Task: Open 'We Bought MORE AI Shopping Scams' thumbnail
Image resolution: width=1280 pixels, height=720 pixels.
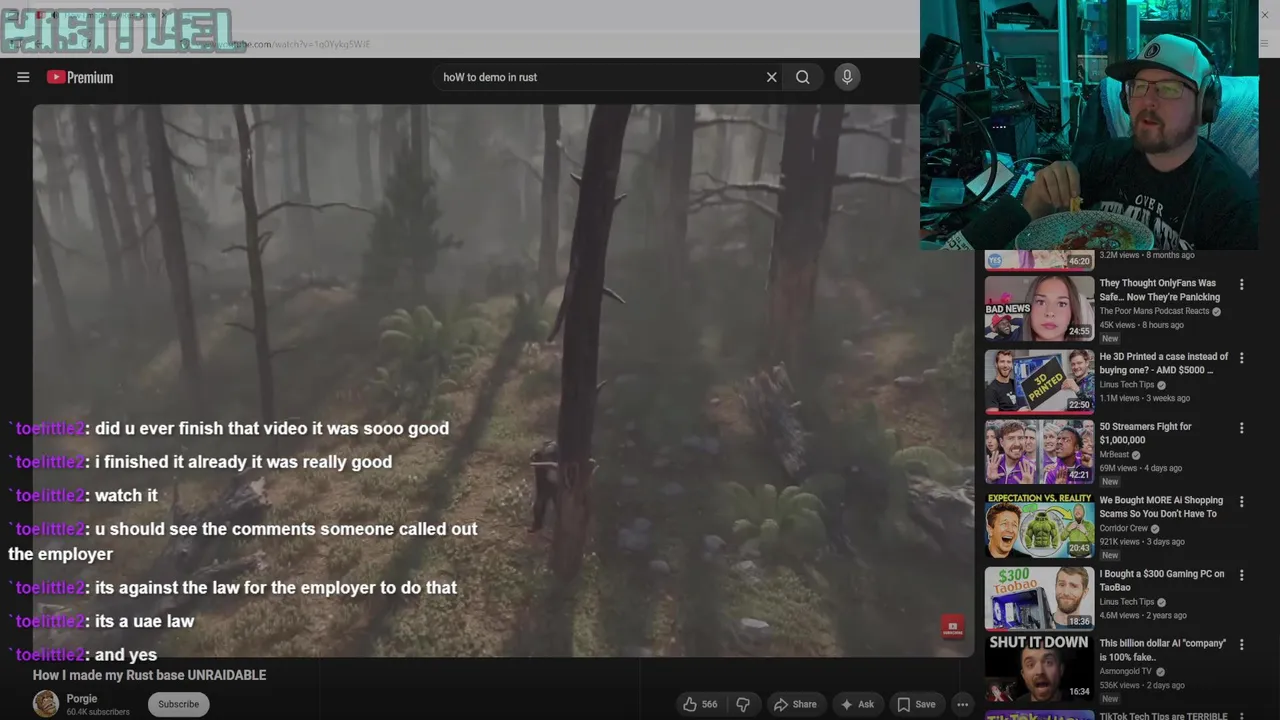Action: click(x=1039, y=525)
